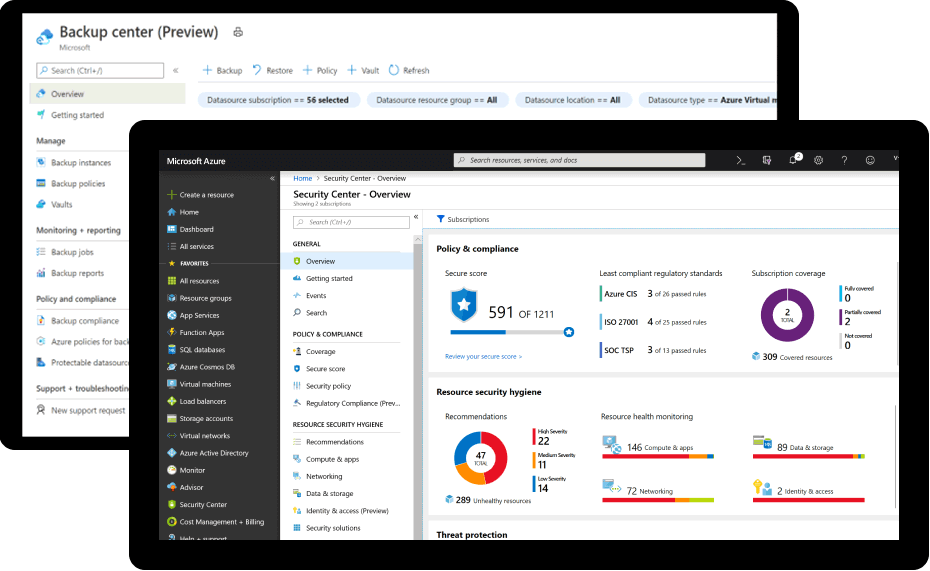Open Dashboard in the Azure sidebar
The width and height of the screenshot is (930, 571).
(190, 229)
